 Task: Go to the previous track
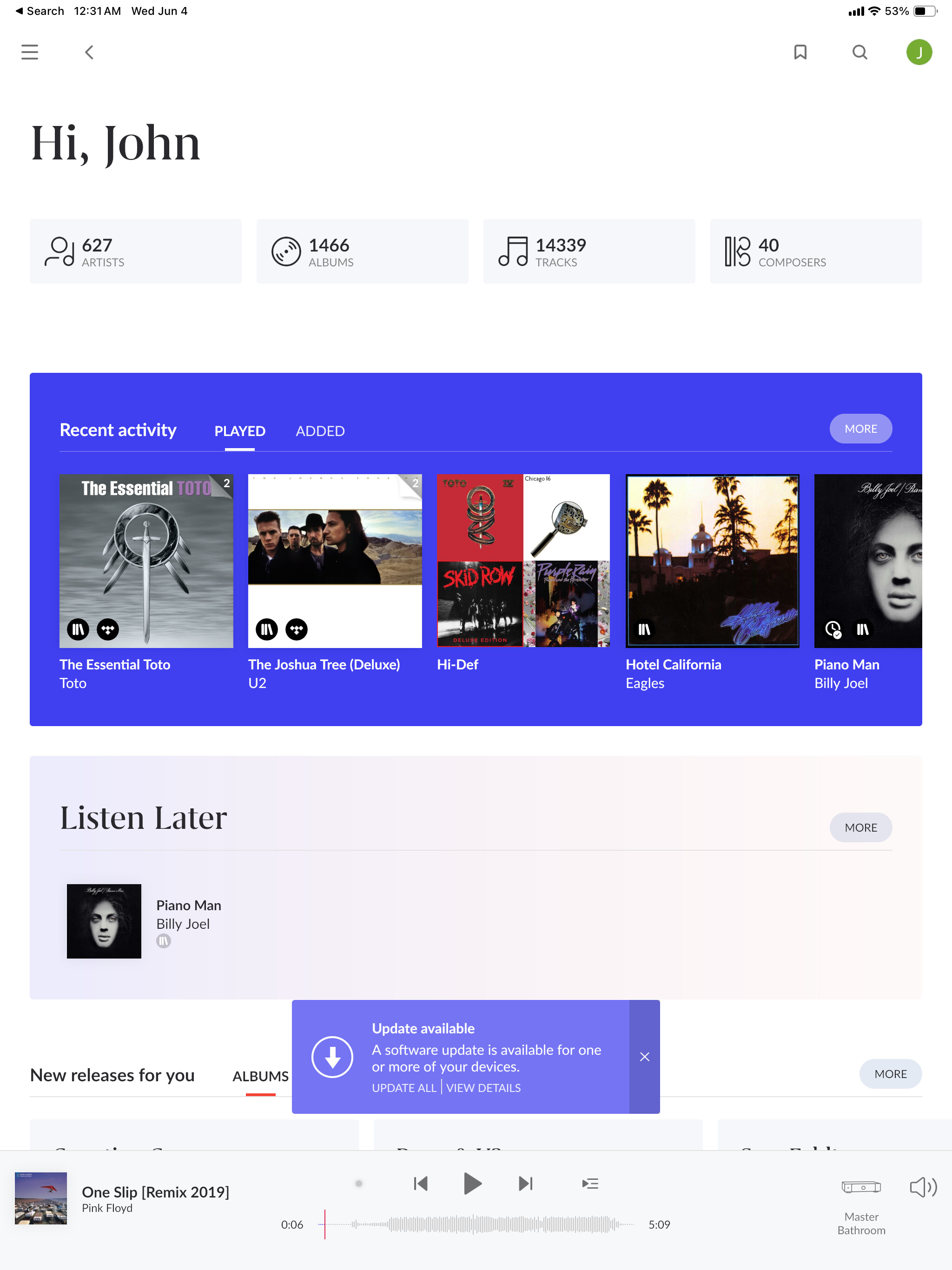tap(420, 1184)
